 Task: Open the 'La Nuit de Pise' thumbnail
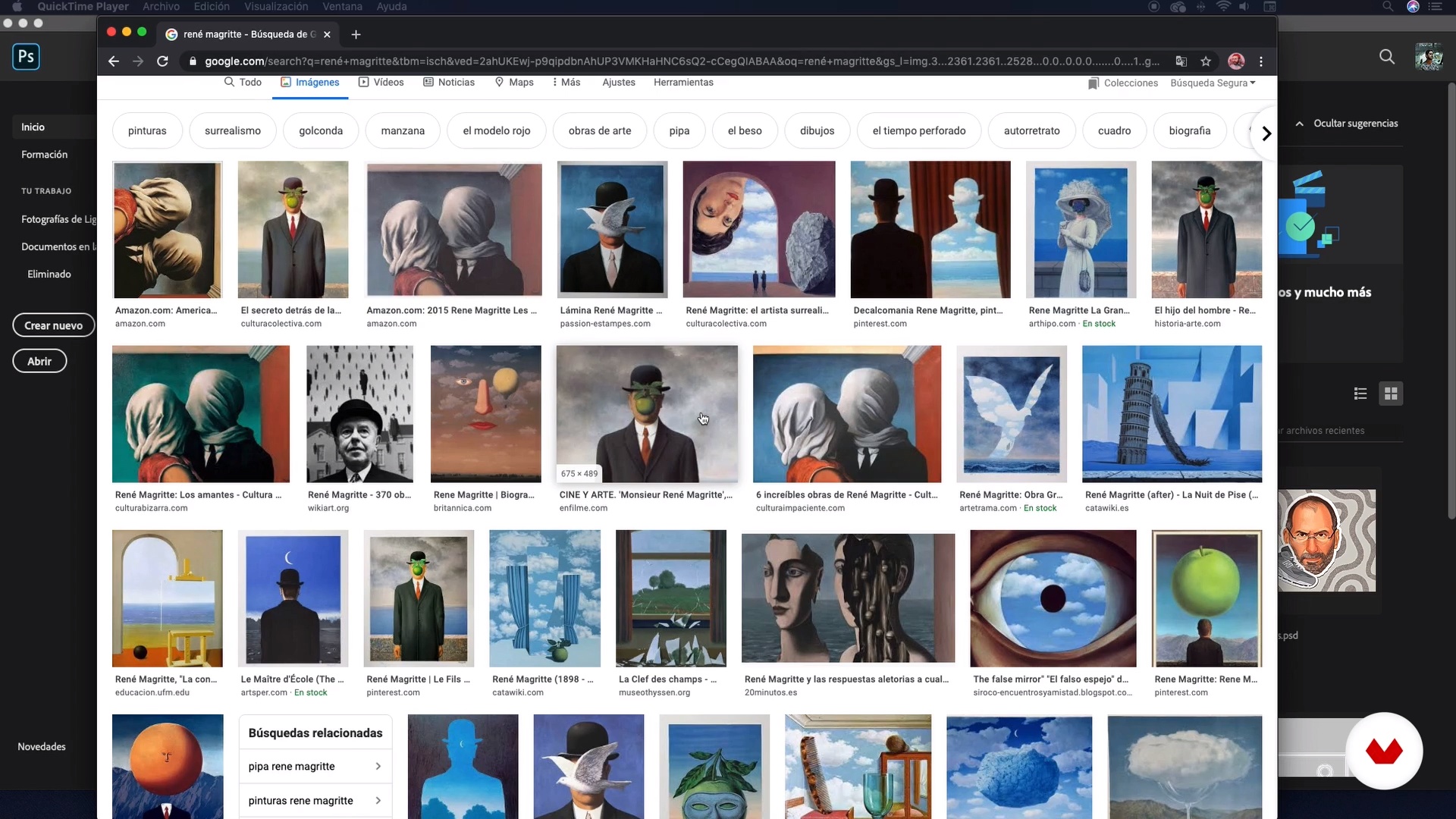coord(1172,414)
